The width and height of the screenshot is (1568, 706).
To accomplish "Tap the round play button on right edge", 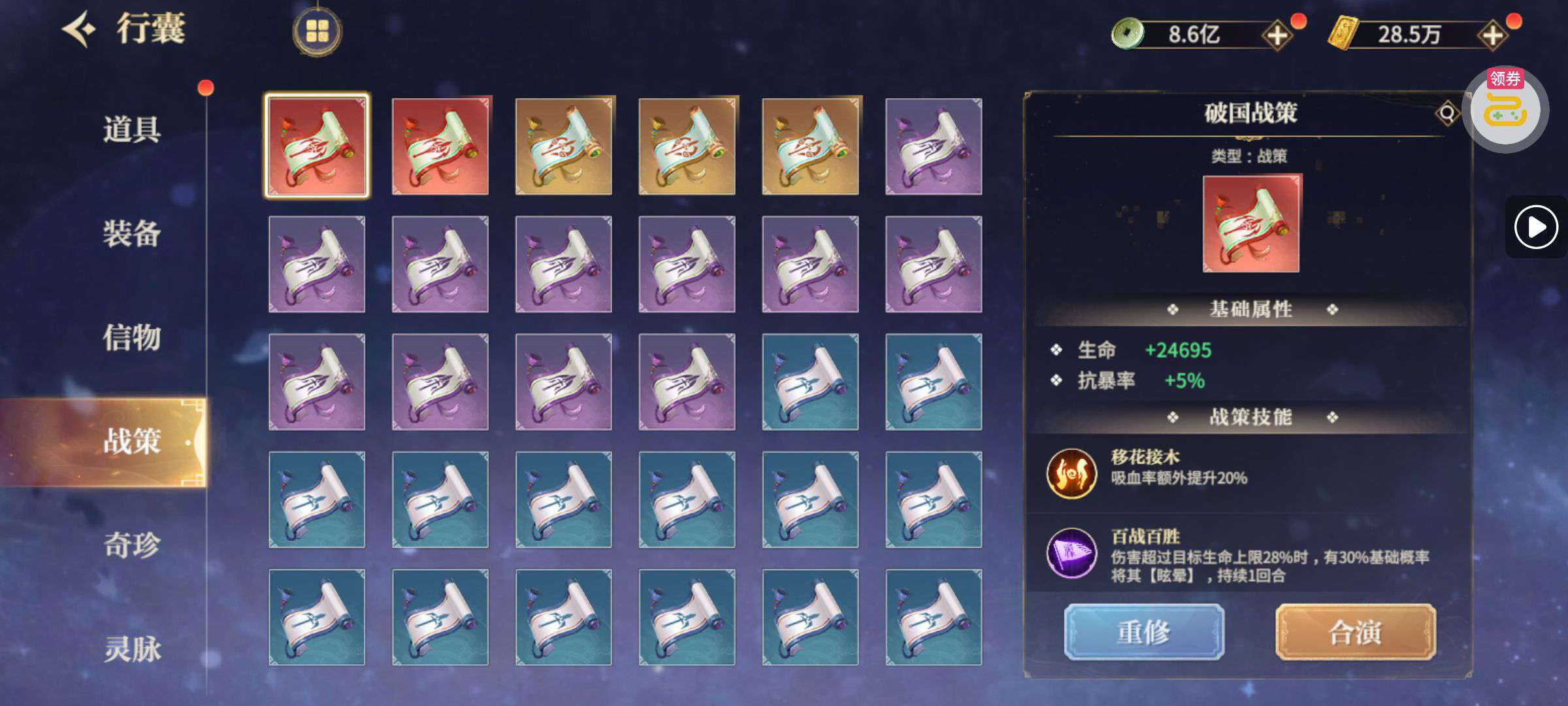I will pyautogui.click(x=1536, y=227).
